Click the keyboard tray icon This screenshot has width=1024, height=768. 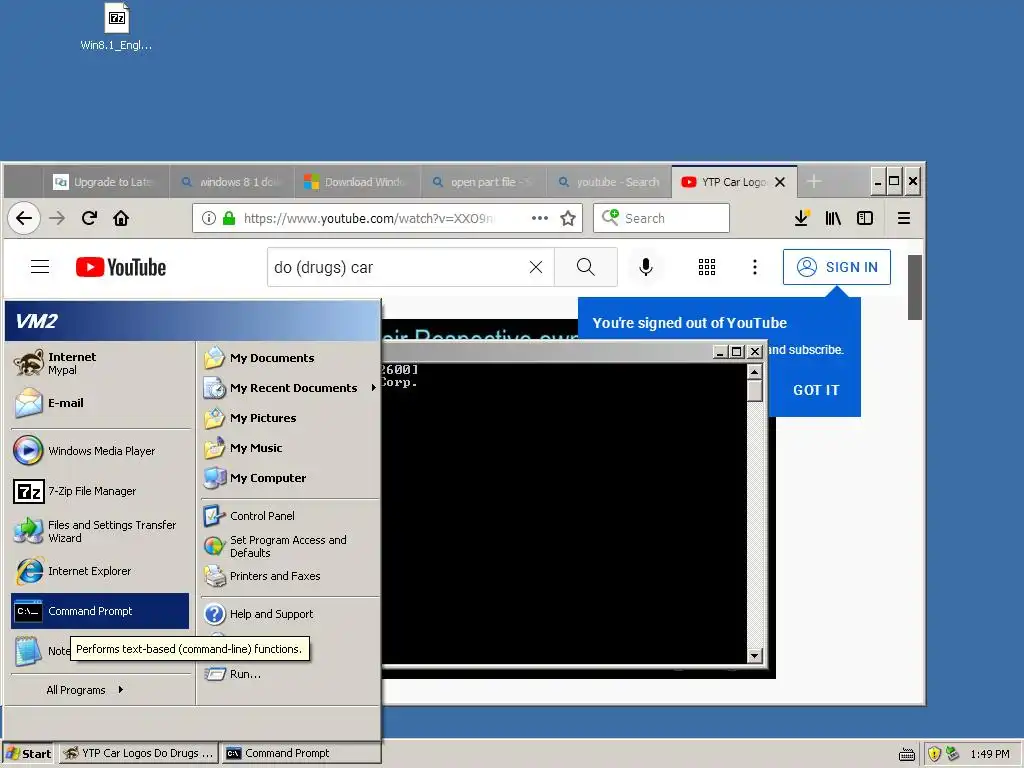(906, 754)
